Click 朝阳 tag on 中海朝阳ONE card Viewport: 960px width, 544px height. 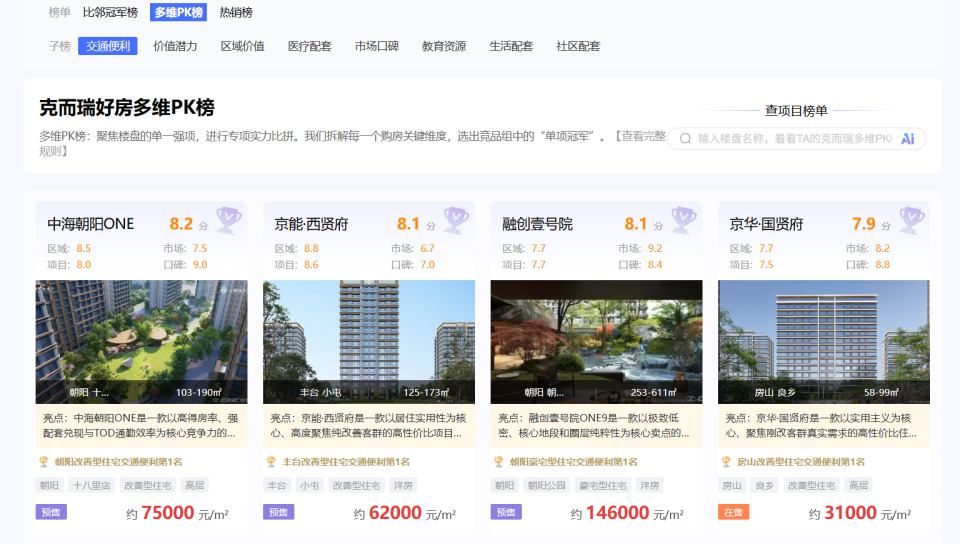pos(50,485)
